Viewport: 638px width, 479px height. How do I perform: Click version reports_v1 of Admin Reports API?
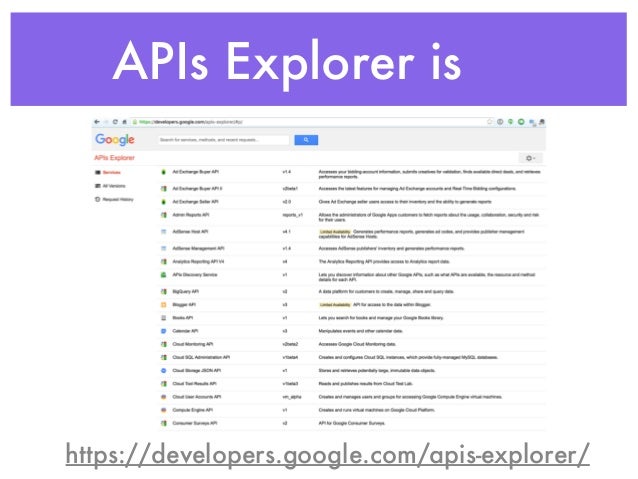coord(293,215)
